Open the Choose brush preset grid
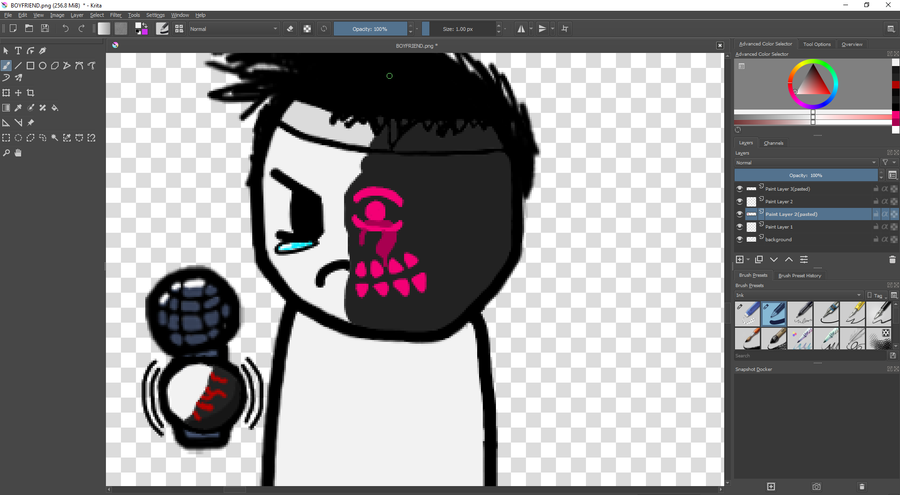The image size is (900, 495). [179, 28]
